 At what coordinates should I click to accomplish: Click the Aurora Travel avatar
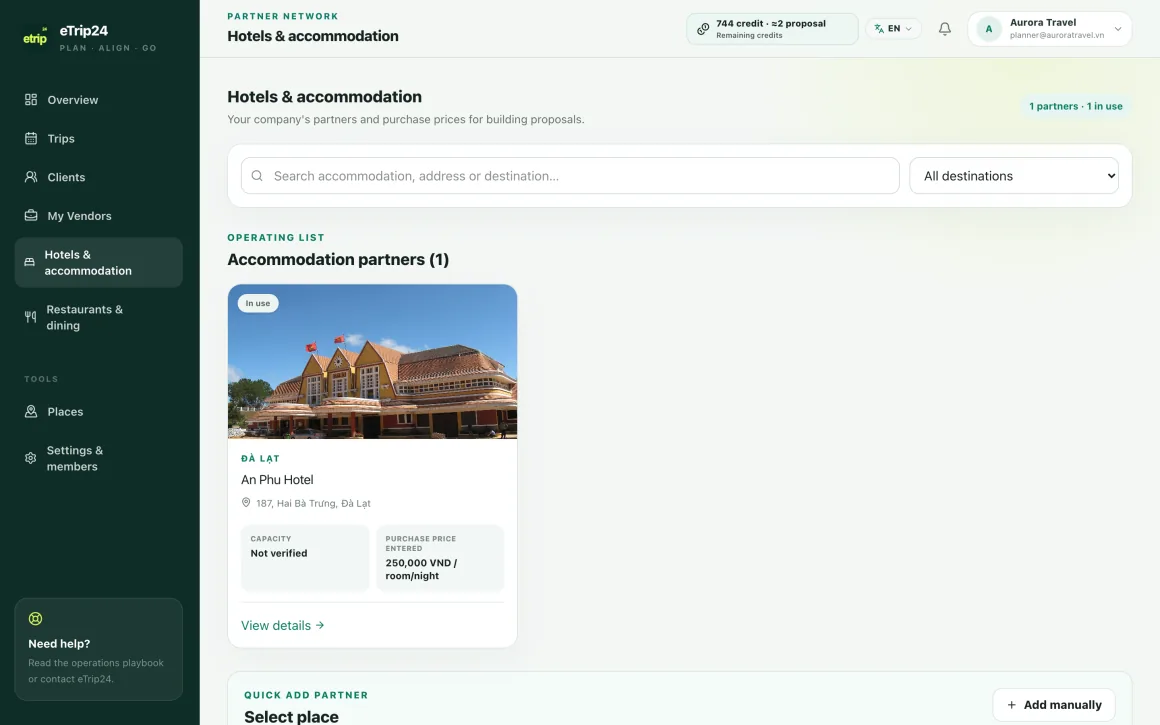(988, 29)
